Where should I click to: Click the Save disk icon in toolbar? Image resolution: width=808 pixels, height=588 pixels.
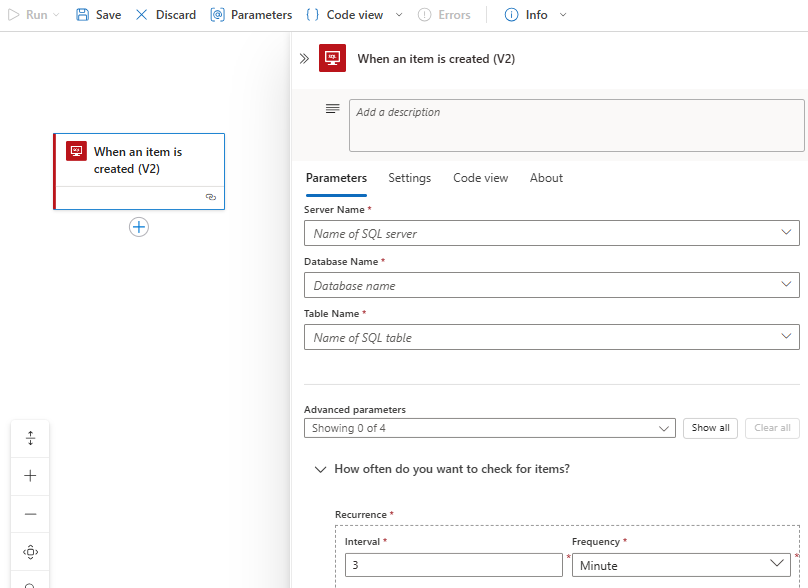pyautogui.click(x=83, y=15)
